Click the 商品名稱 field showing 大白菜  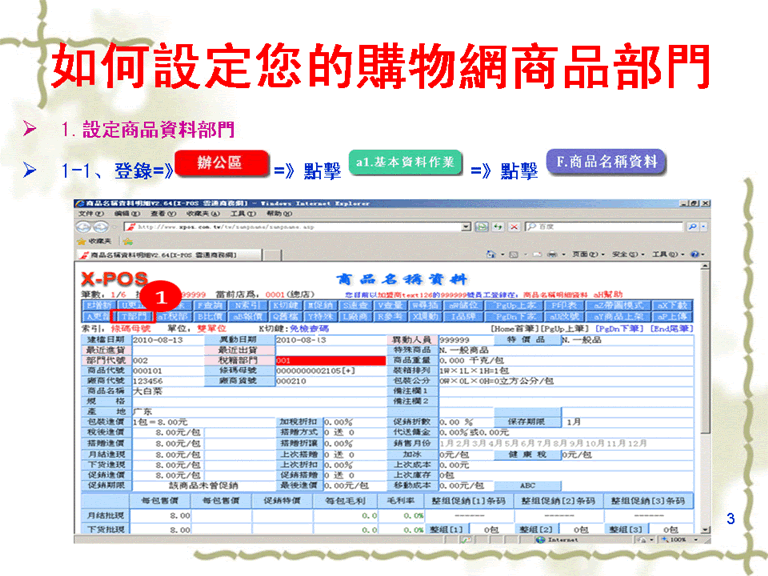[260, 391]
